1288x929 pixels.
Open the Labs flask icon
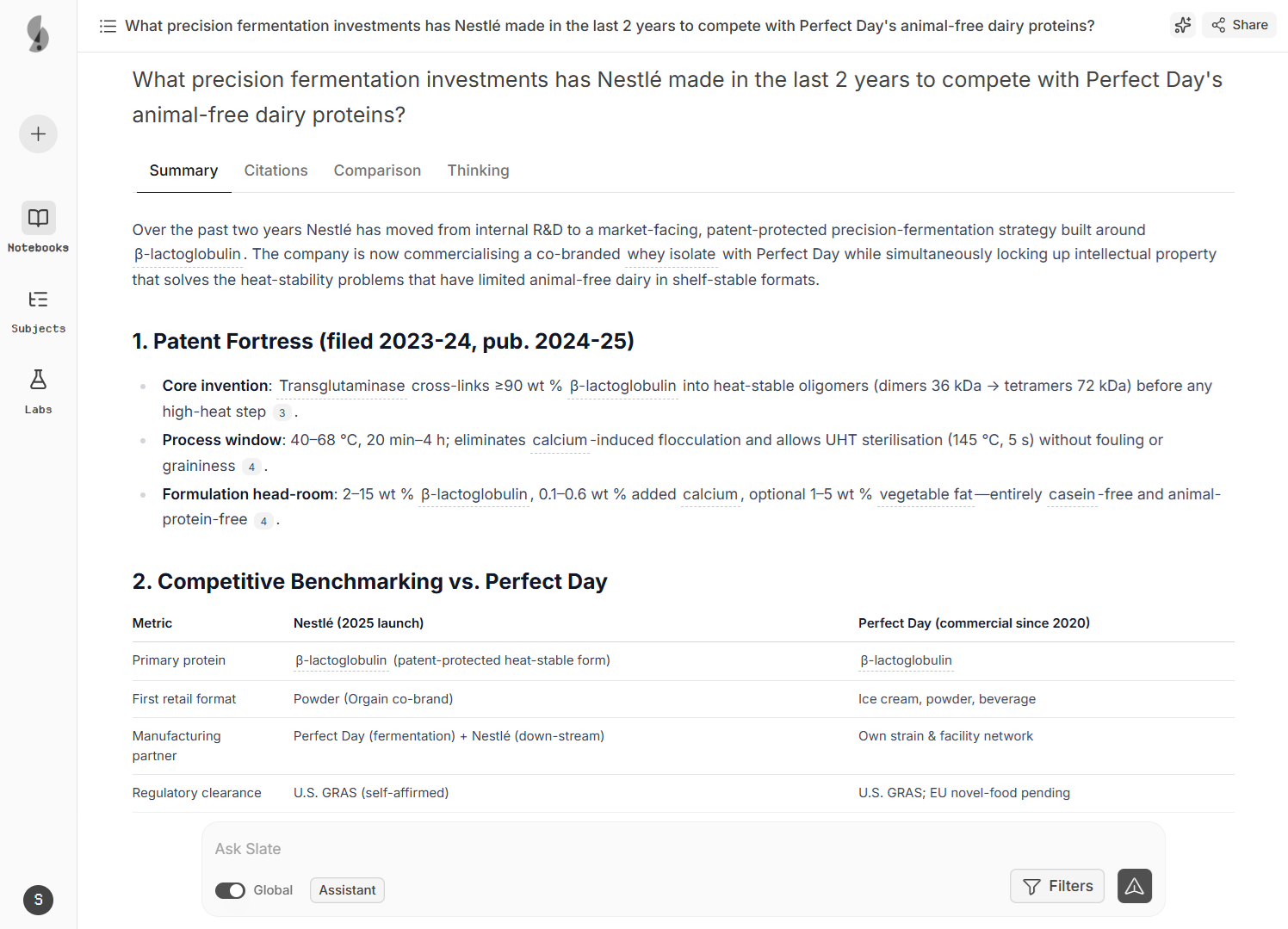[39, 390]
